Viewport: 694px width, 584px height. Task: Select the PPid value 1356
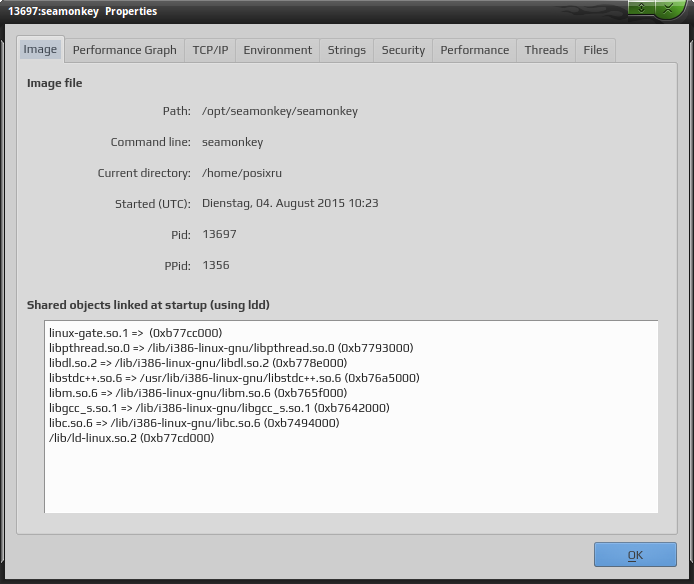pyautogui.click(x=216, y=265)
